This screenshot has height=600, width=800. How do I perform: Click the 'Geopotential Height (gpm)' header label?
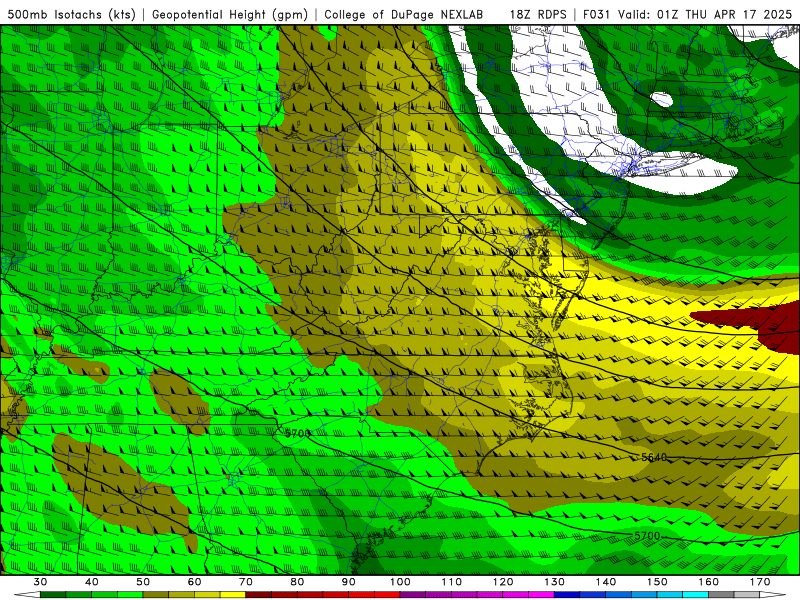(x=230, y=14)
